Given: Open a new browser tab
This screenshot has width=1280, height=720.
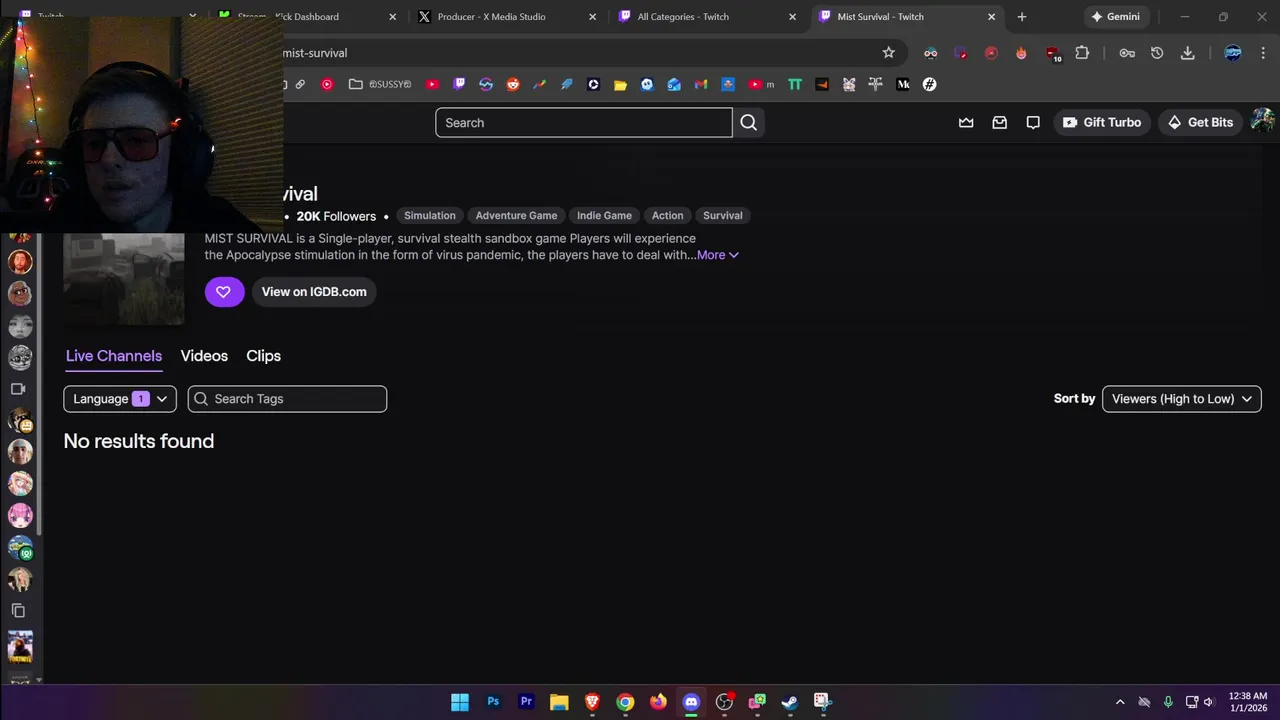Looking at the screenshot, I should pyautogui.click(x=1021, y=17).
